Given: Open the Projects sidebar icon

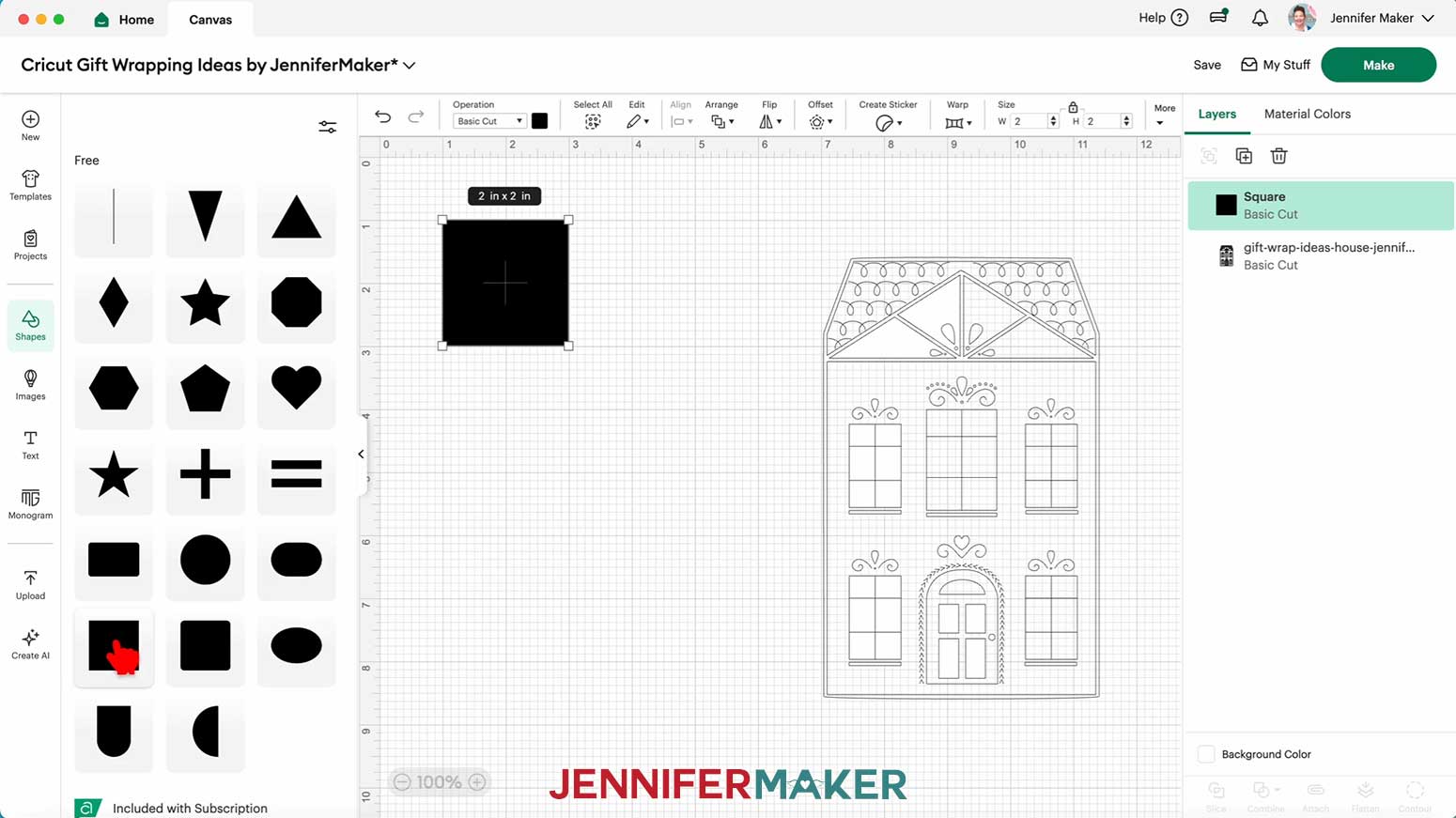Looking at the screenshot, I should click(x=30, y=245).
